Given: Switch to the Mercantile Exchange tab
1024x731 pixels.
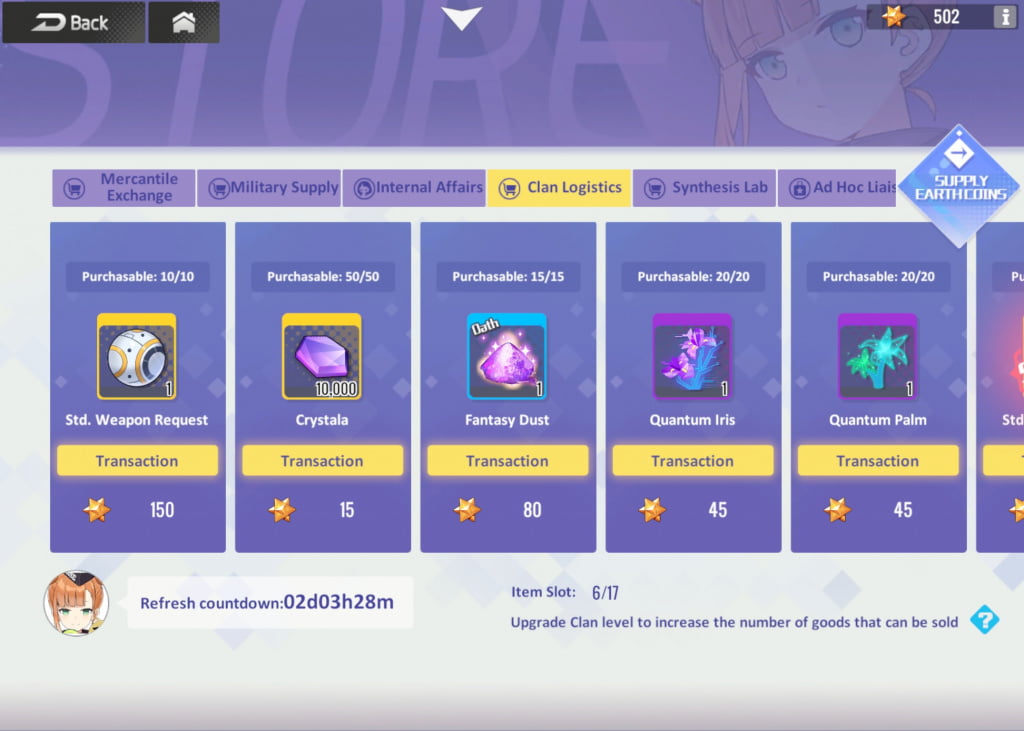Looking at the screenshot, I should (x=123, y=188).
